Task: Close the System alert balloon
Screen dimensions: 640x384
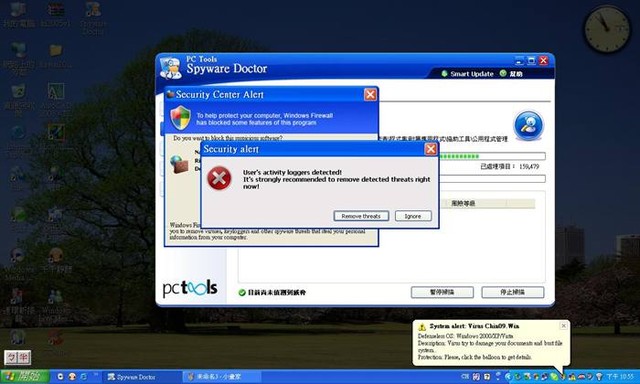Action: [x=564, y=326]
